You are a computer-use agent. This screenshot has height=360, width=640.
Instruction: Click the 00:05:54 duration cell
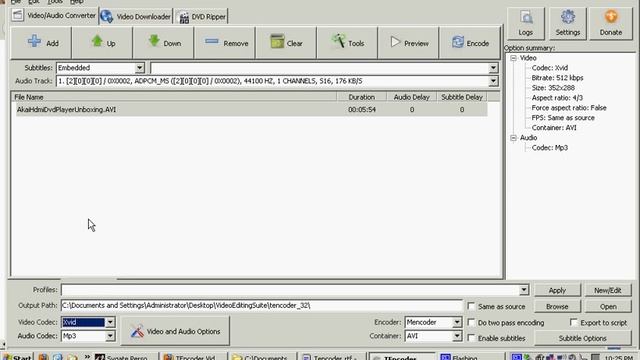362,109
